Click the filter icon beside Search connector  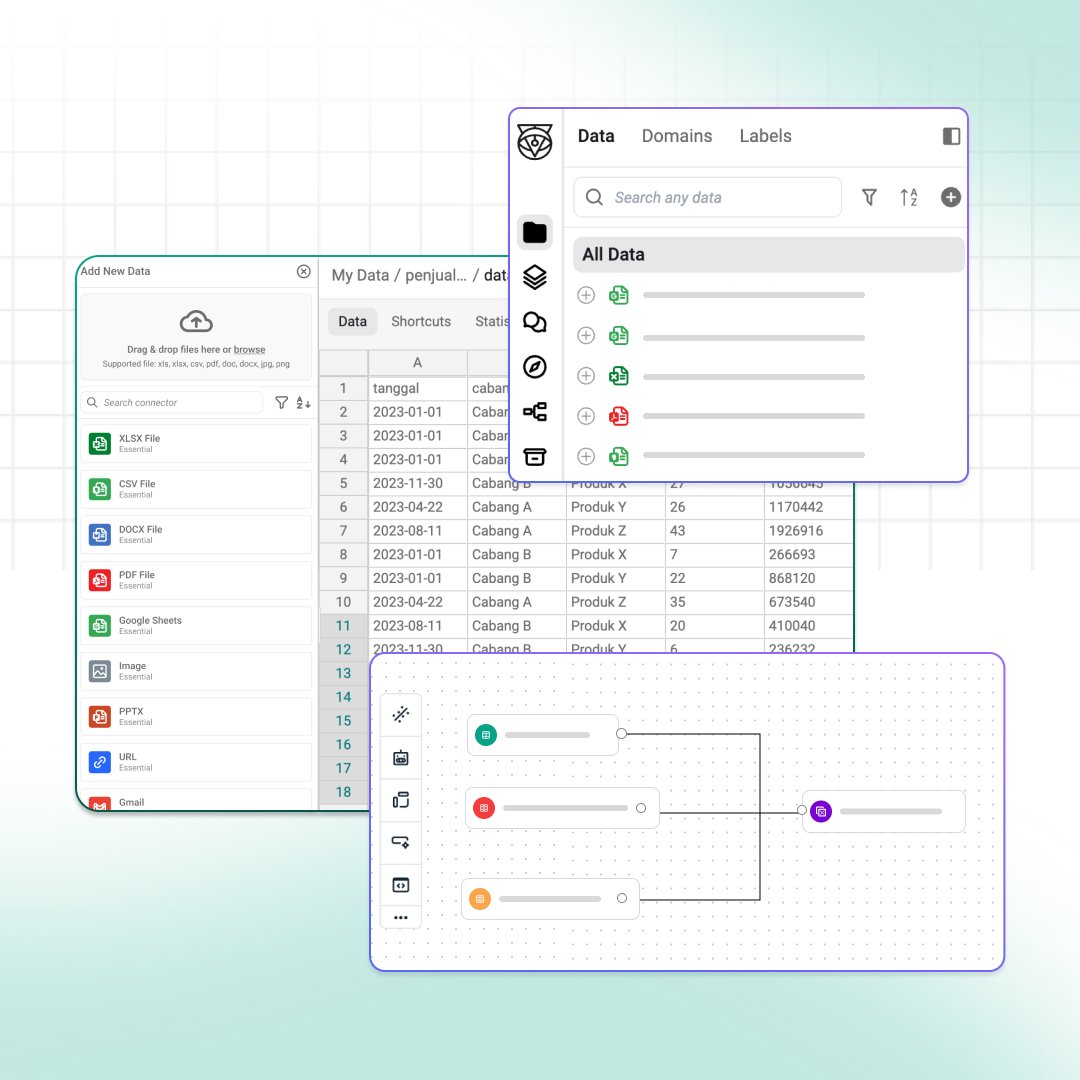(282, 402)
